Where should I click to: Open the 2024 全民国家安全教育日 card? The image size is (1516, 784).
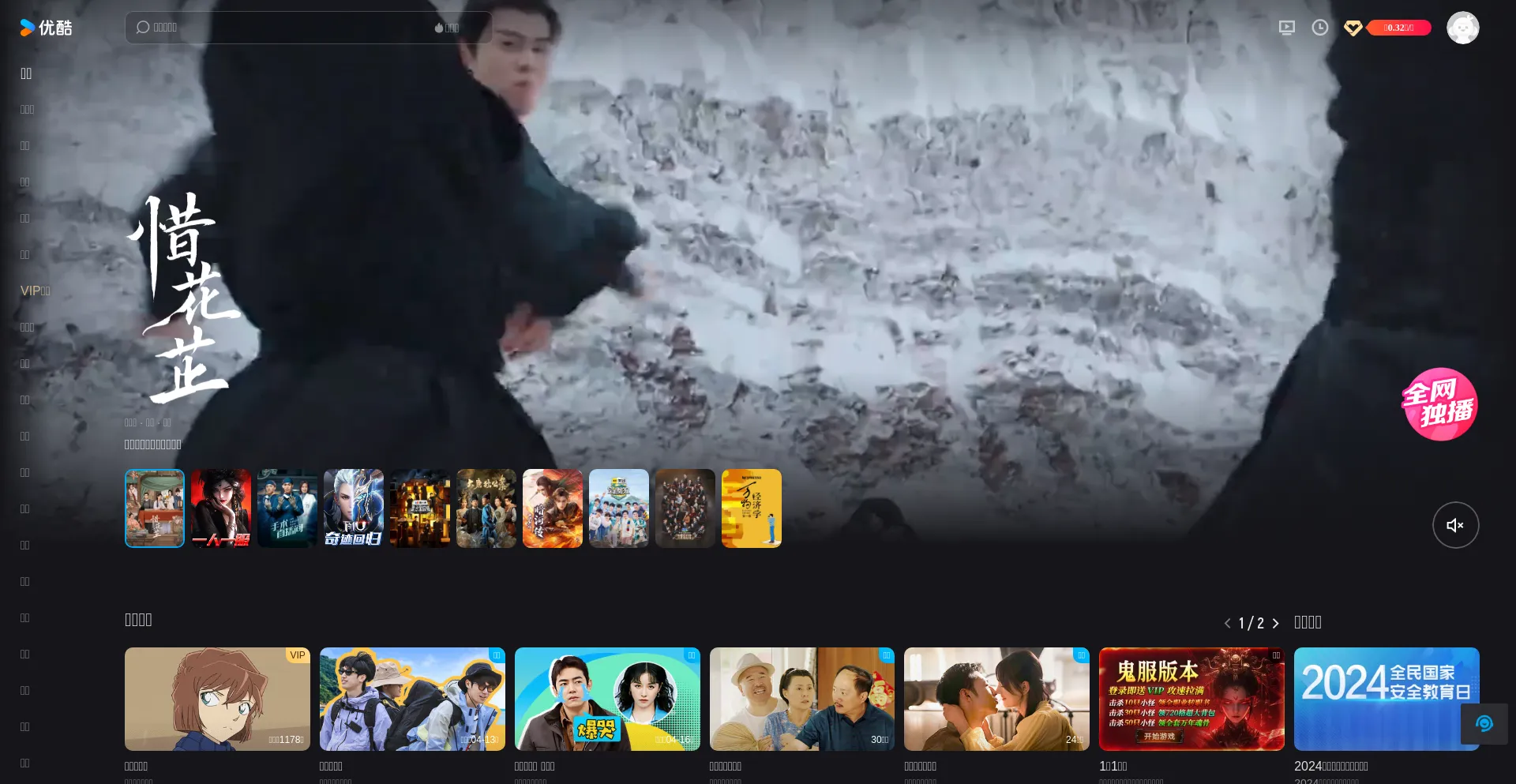[1387, 699]
